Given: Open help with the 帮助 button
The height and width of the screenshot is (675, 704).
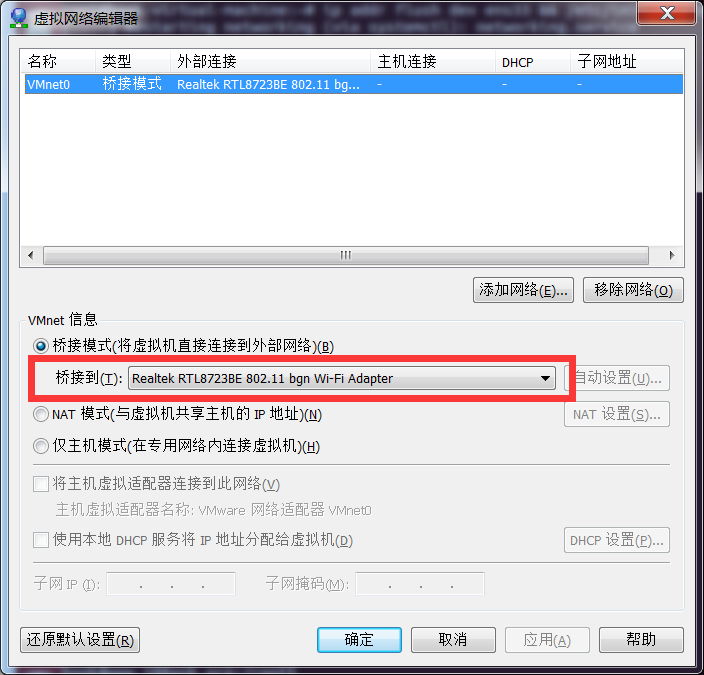Looking at the screenshot, I should 641,640.
